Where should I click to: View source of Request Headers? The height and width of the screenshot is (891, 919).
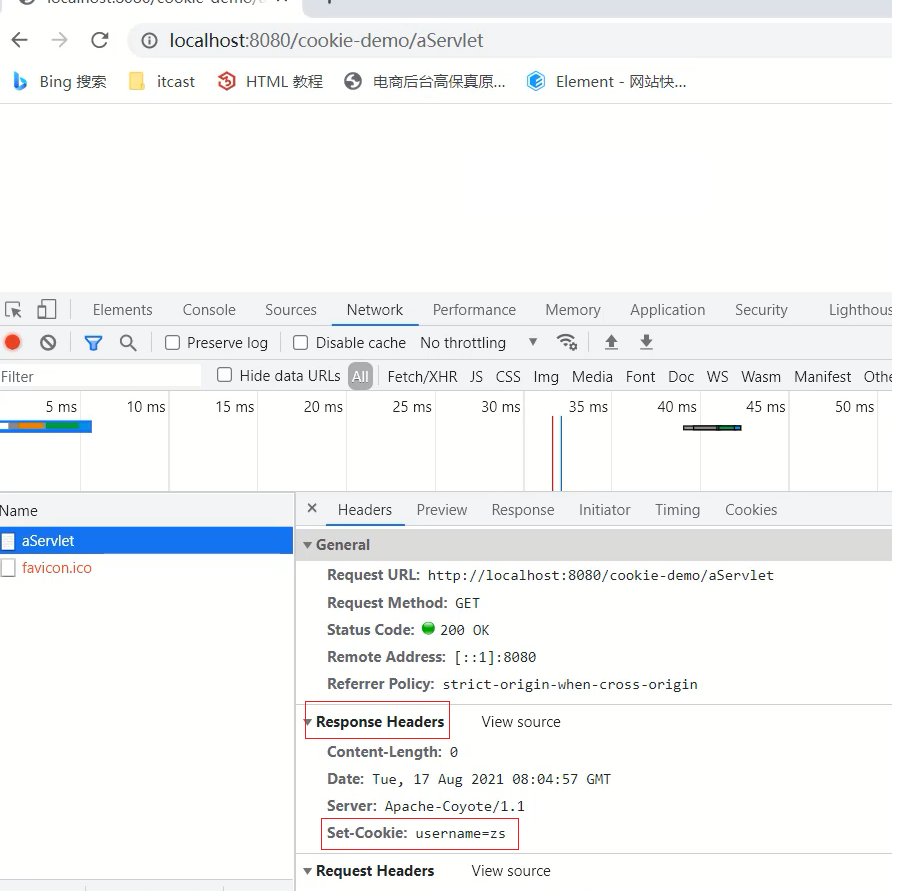[x=510, y=870]
